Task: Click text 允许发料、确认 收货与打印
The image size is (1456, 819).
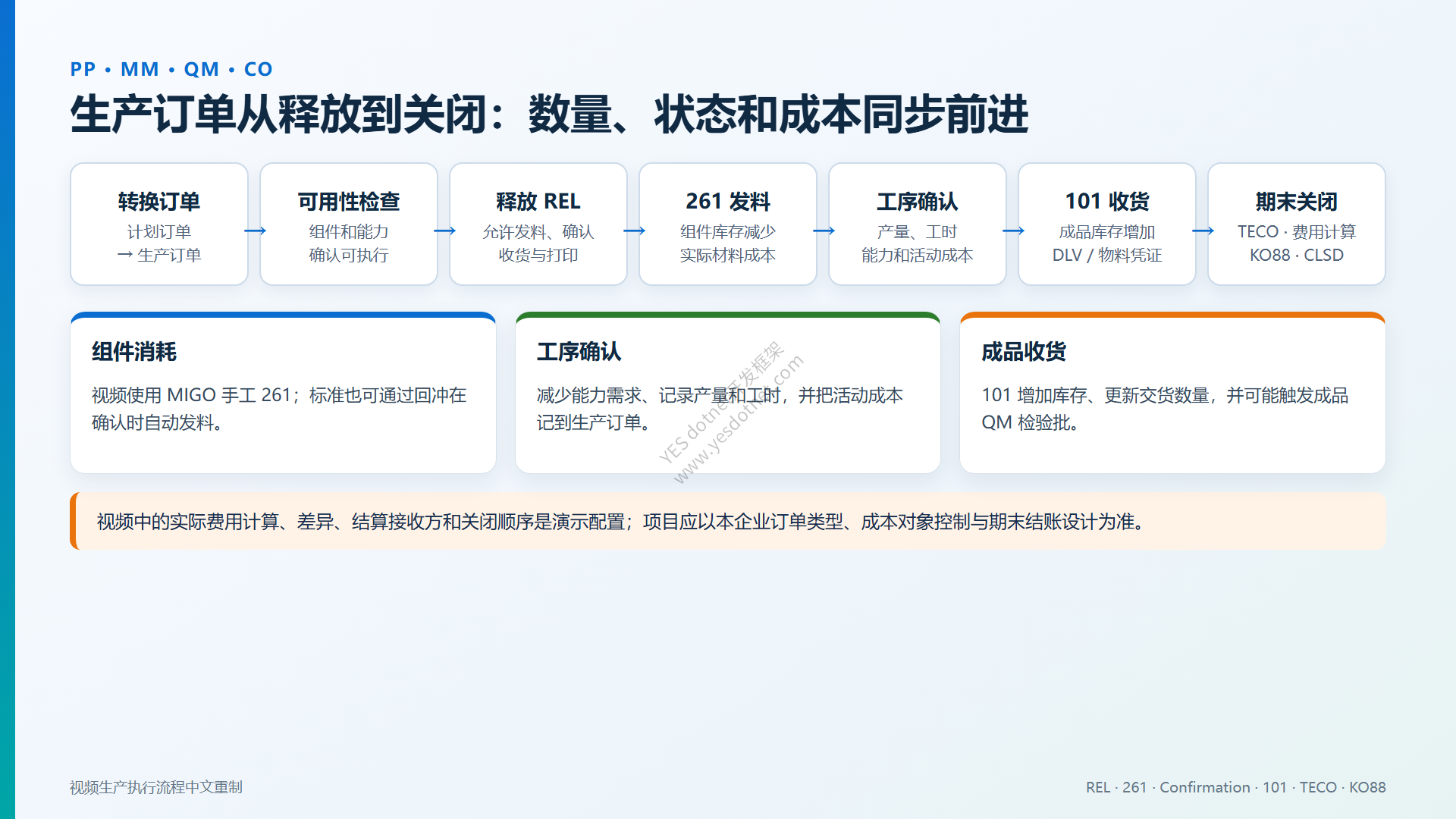Action: tap(538, 243)
